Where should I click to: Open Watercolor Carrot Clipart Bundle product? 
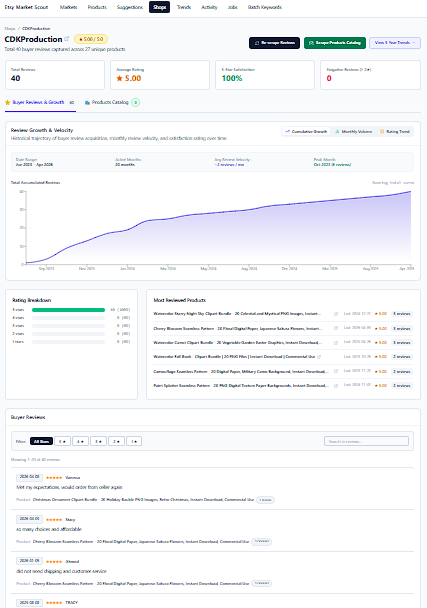point(237,343)
